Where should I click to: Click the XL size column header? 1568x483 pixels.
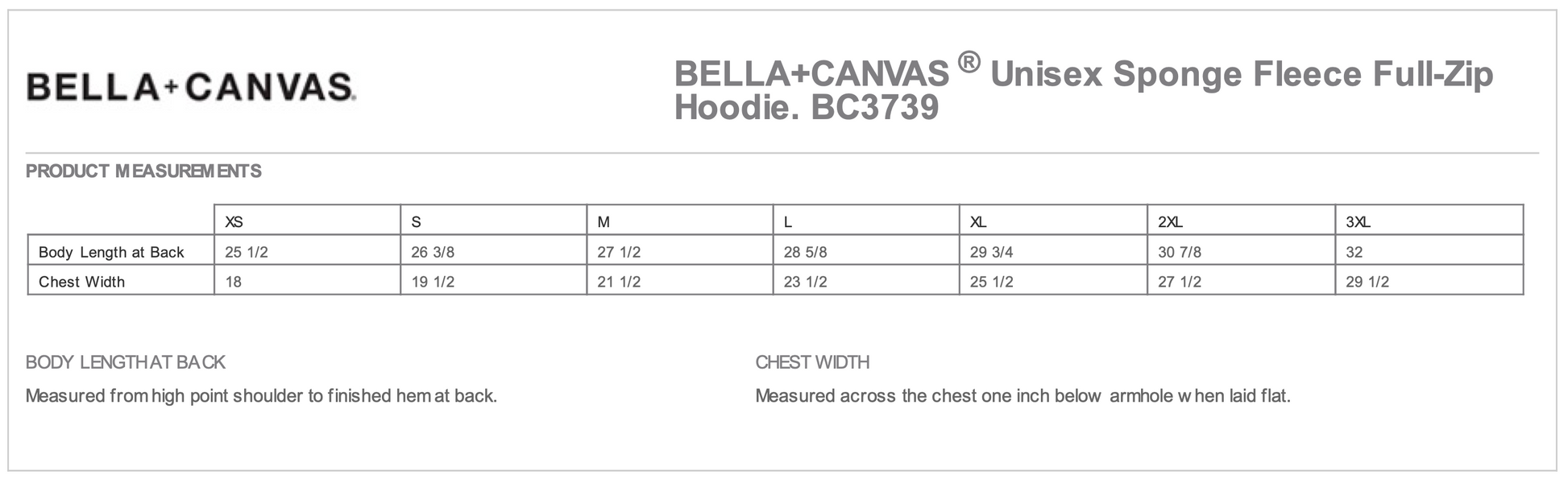pyautogui.click(x=978, y=221)
